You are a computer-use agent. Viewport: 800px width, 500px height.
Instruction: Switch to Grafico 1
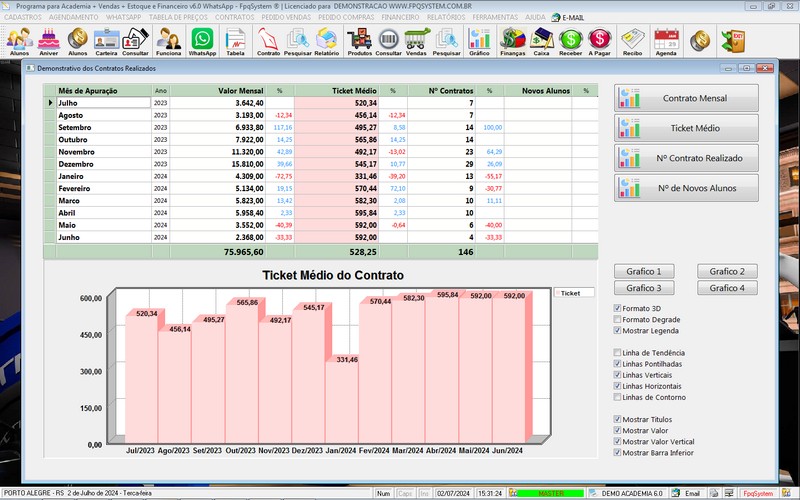pyautogui.click(x=644, y=271)
